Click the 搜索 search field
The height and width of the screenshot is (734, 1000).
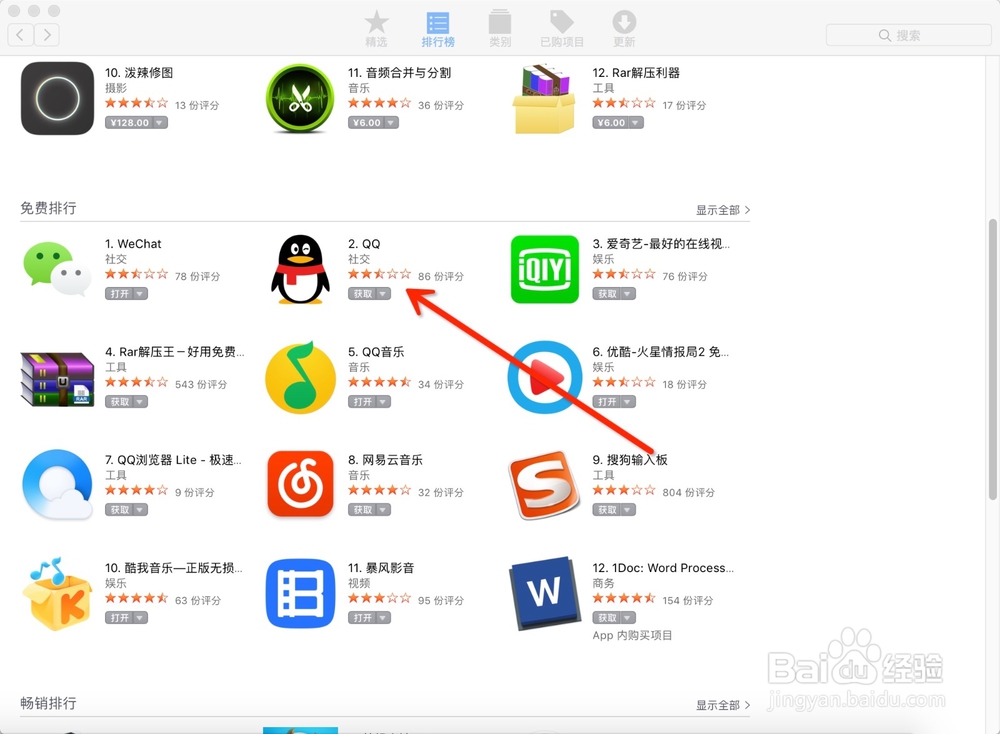click(908, 35)
